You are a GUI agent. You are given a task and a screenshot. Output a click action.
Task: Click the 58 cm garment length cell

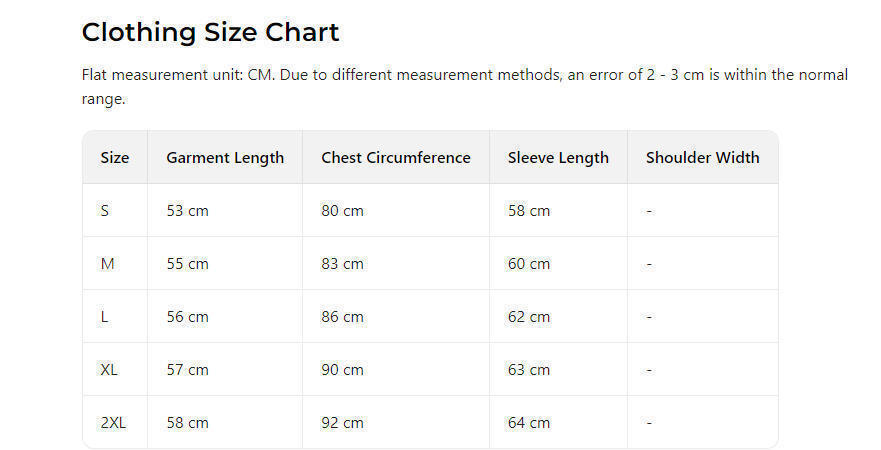tap(187, 423)
